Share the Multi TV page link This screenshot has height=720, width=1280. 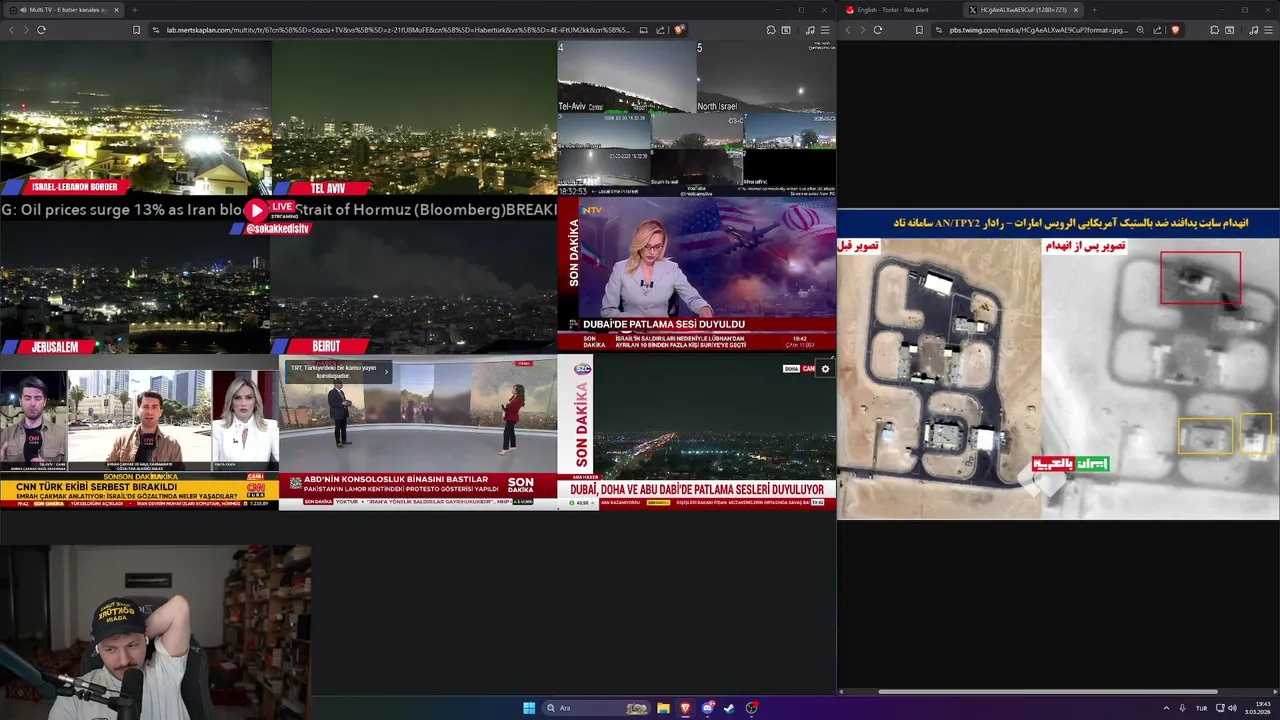coord(661,30)
